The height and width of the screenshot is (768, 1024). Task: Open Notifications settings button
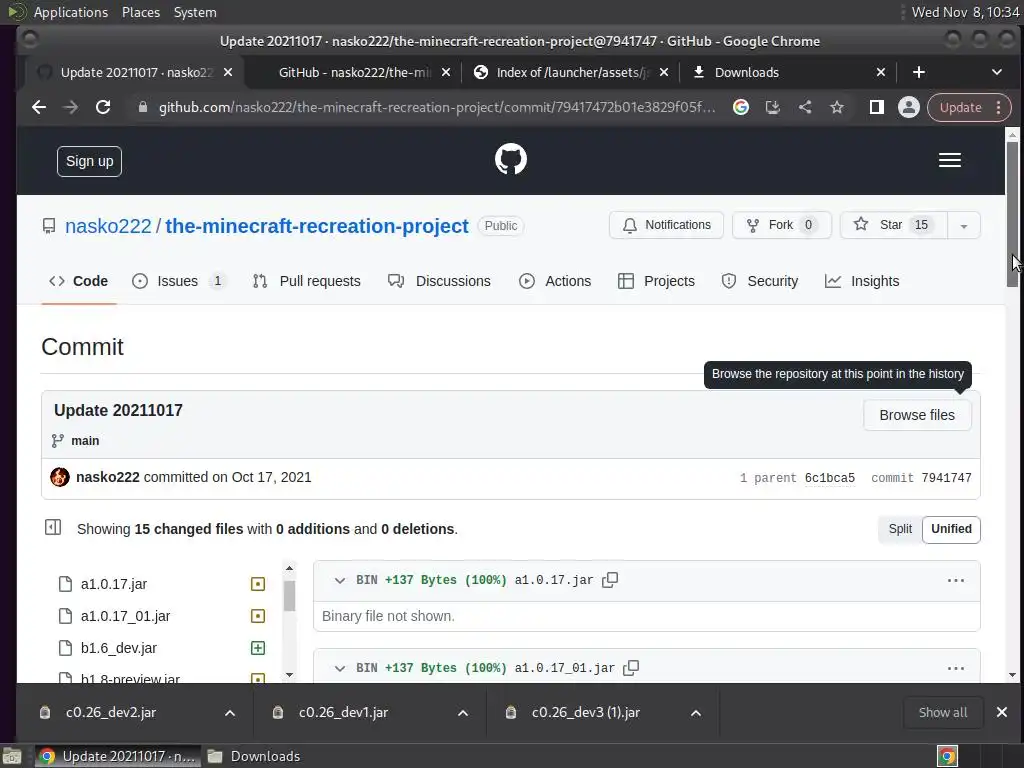click(x=666, y=225)
